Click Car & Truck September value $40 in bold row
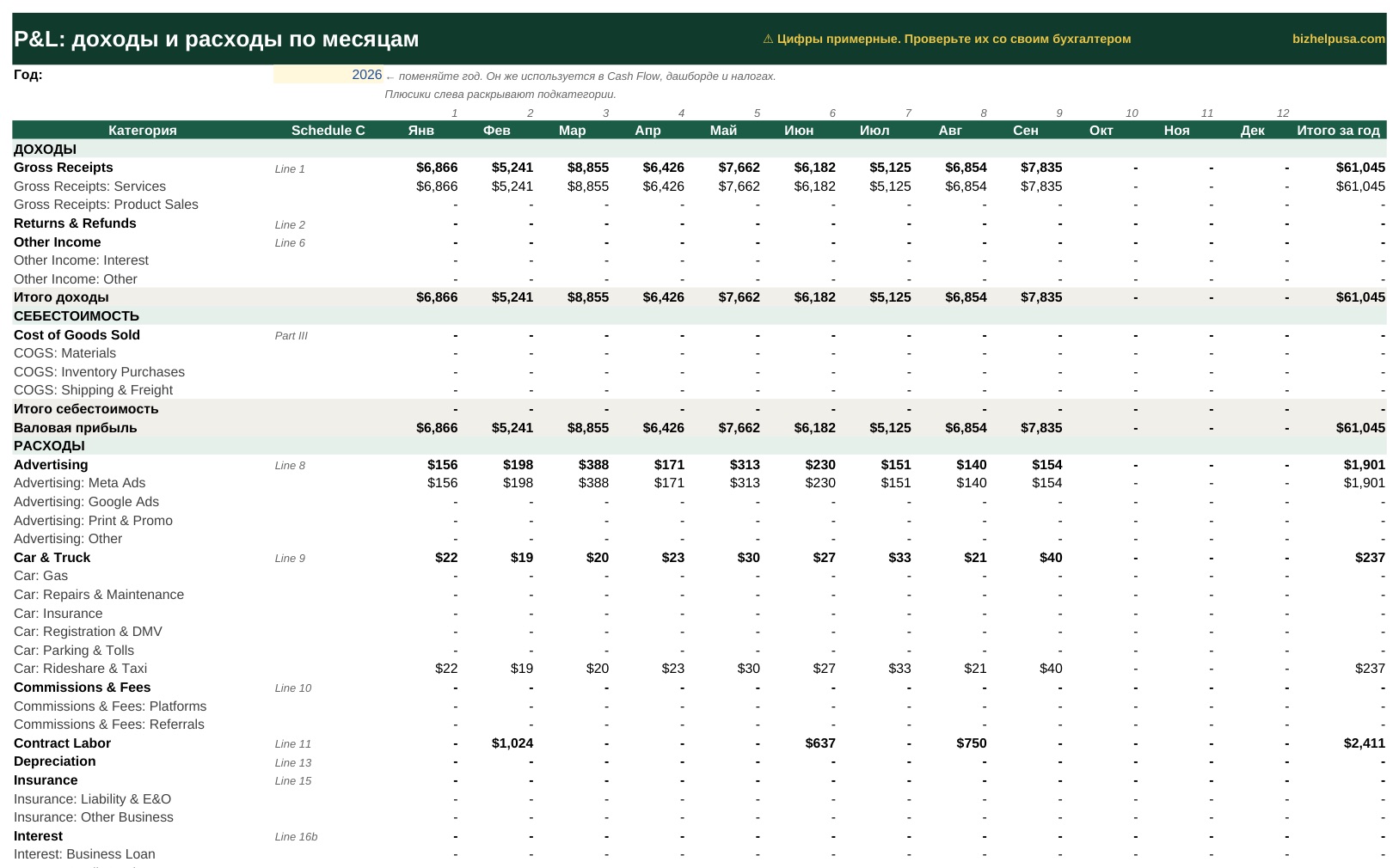This screenshot has width=1399, height=868. coord(1051,558)
